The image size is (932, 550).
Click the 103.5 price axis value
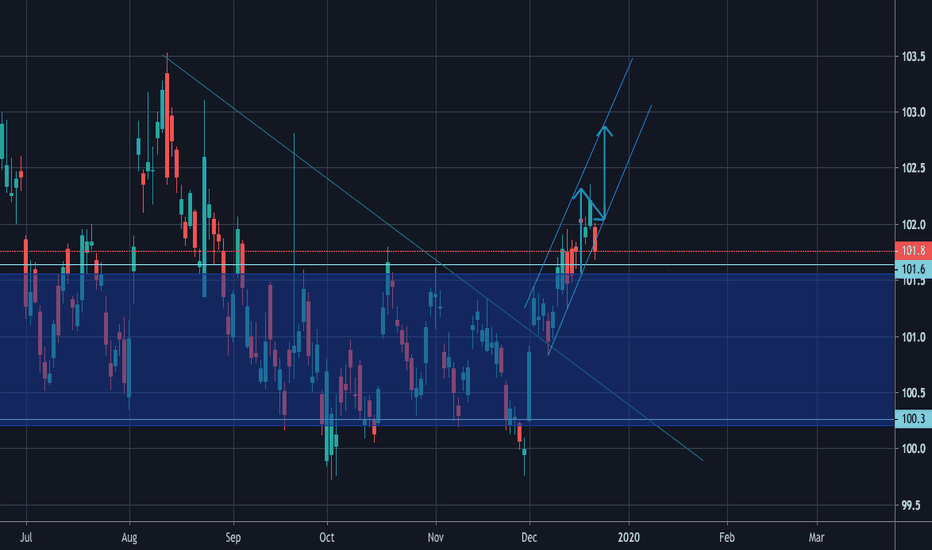pos(914,56)
